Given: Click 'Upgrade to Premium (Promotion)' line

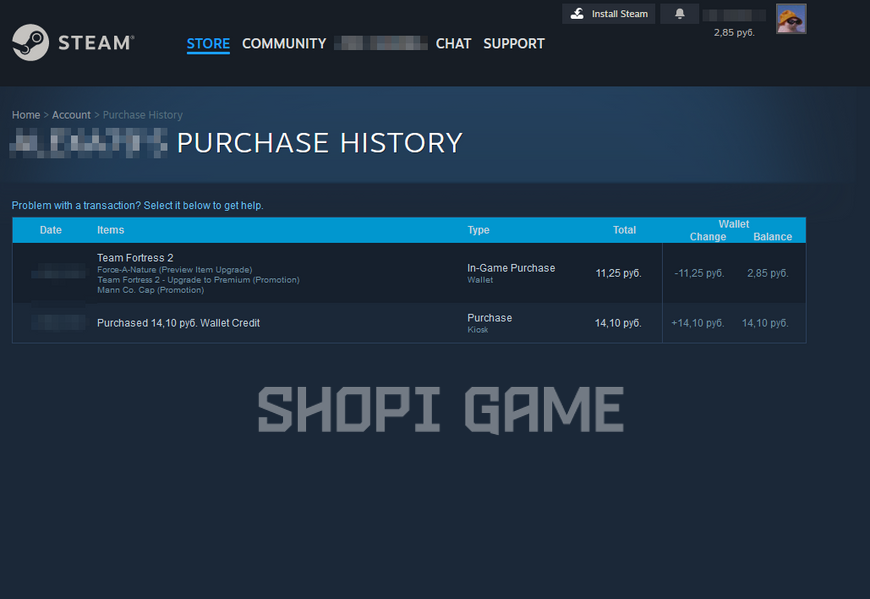Looking at the screenshot, I should pyautogui.click(x=198, y=280).
